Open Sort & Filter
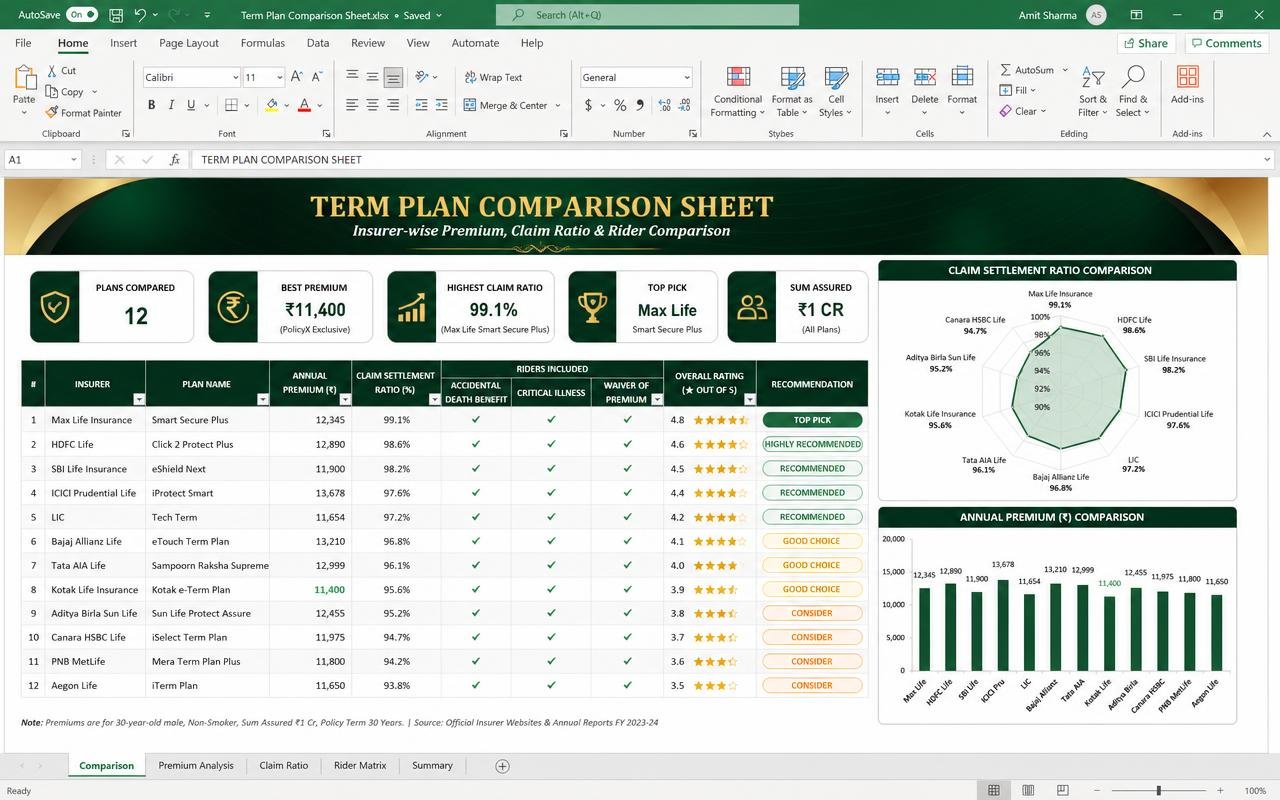The width and height of the screenshot is (1280, 800). click(1093, 92)
